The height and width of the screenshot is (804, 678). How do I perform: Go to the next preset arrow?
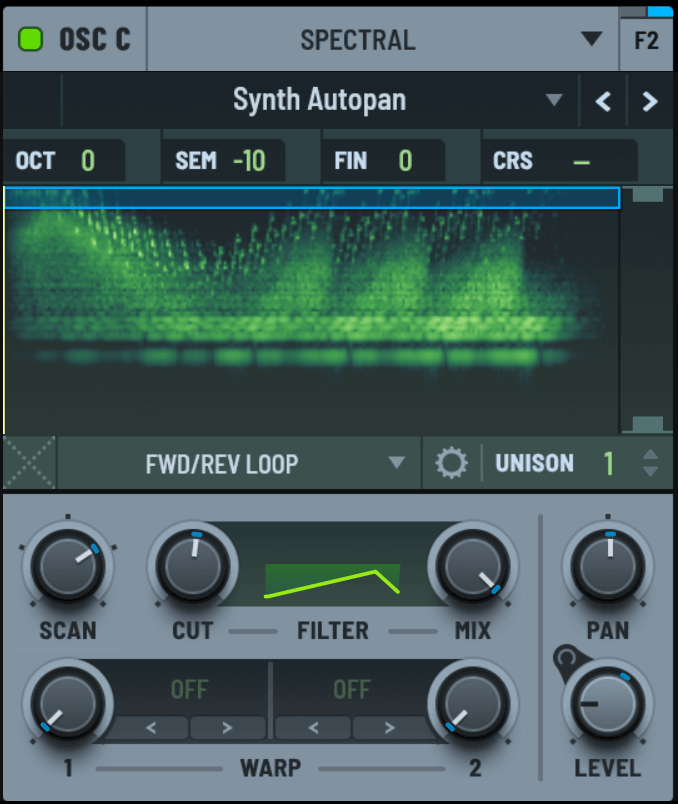point(650,101)
